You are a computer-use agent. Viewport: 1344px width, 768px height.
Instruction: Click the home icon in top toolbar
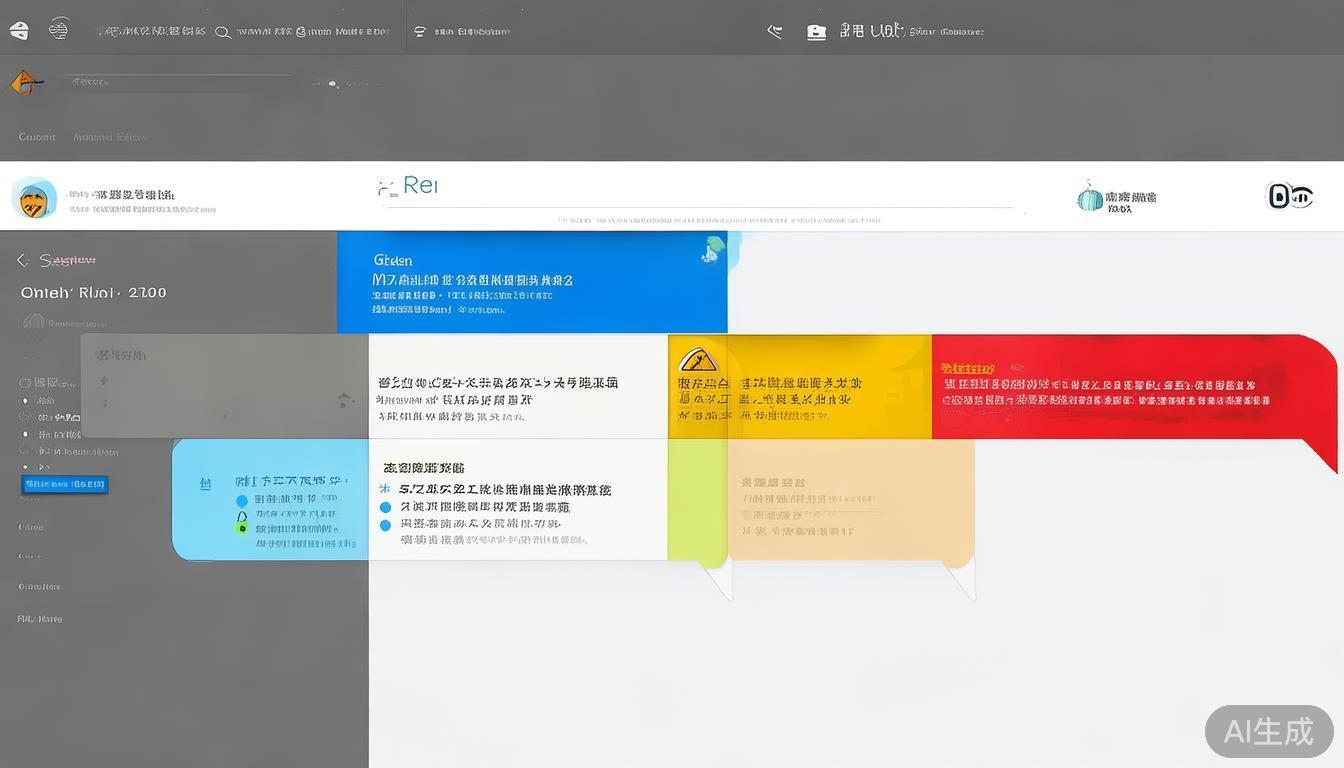pos(18,30)
